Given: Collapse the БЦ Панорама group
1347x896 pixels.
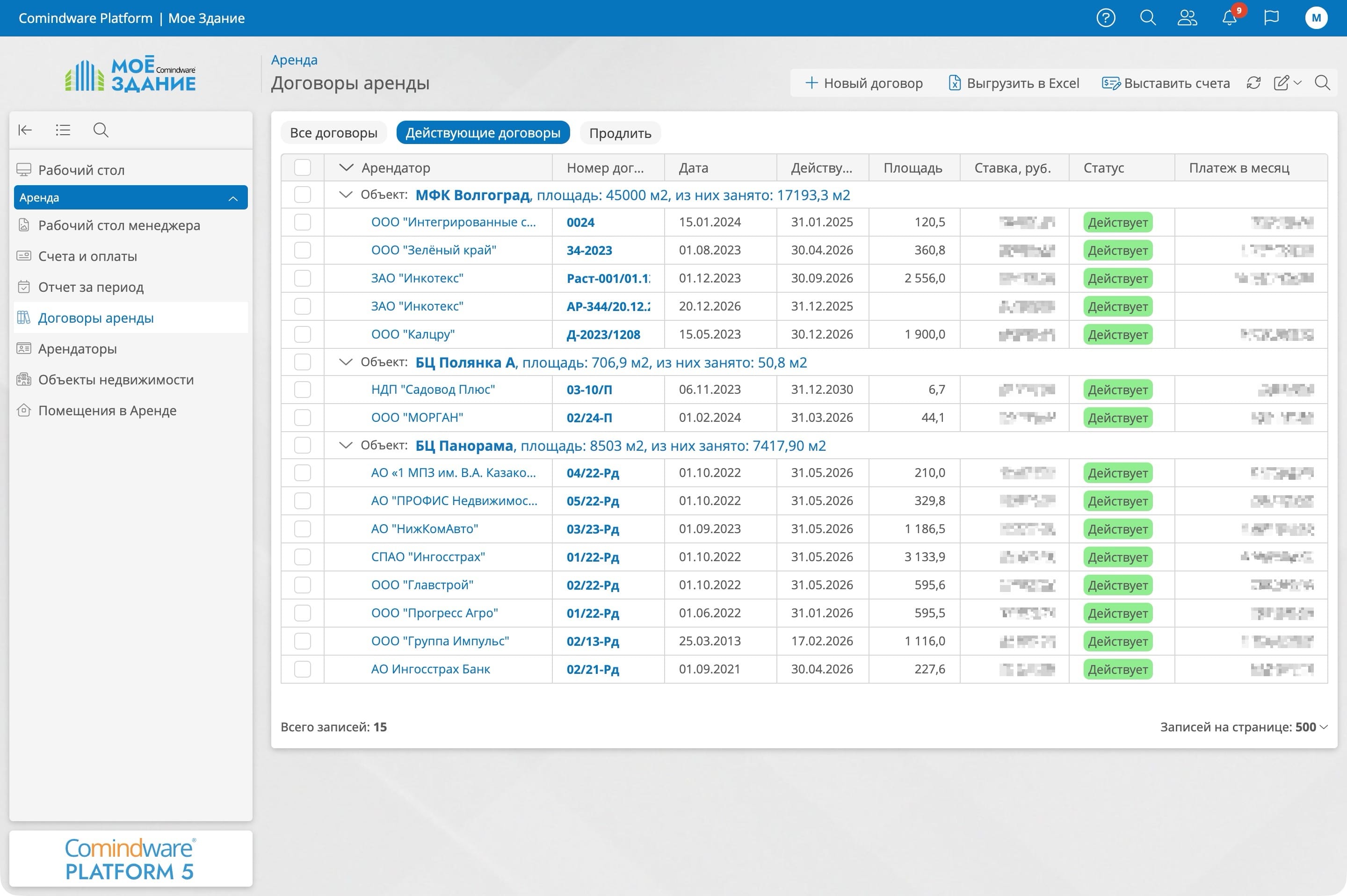Looking at the screenshot, I should [x=345, y=446].
